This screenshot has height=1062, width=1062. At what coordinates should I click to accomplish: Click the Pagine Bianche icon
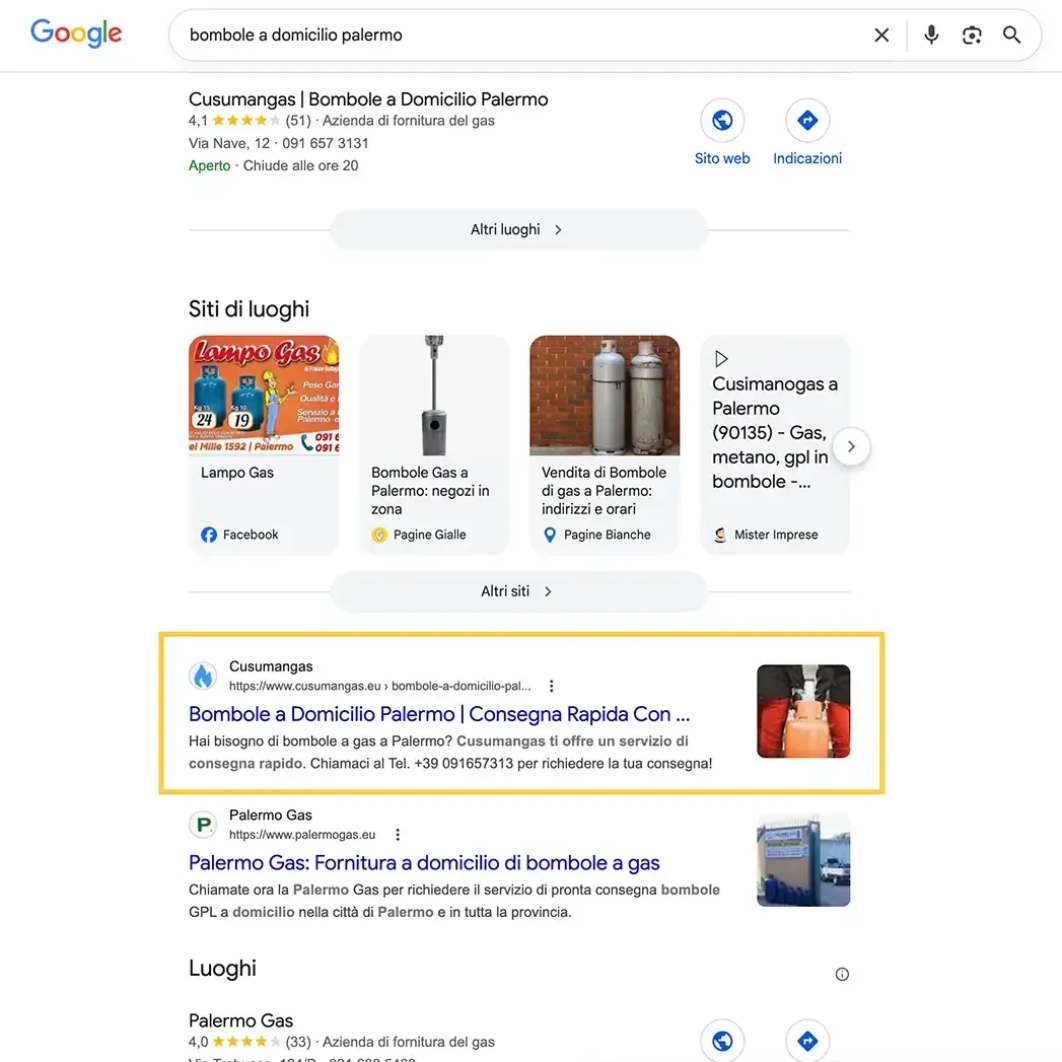click(x=549, y=534)
